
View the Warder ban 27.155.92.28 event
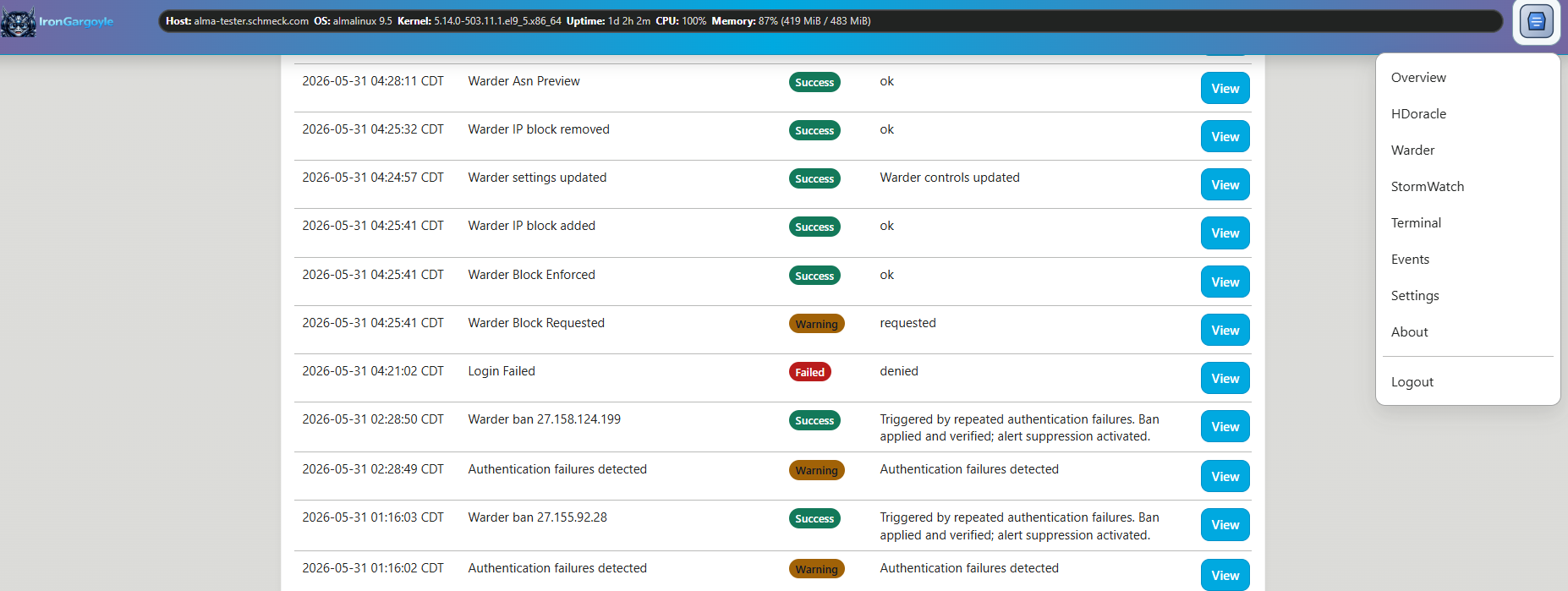pos(1225,524)
